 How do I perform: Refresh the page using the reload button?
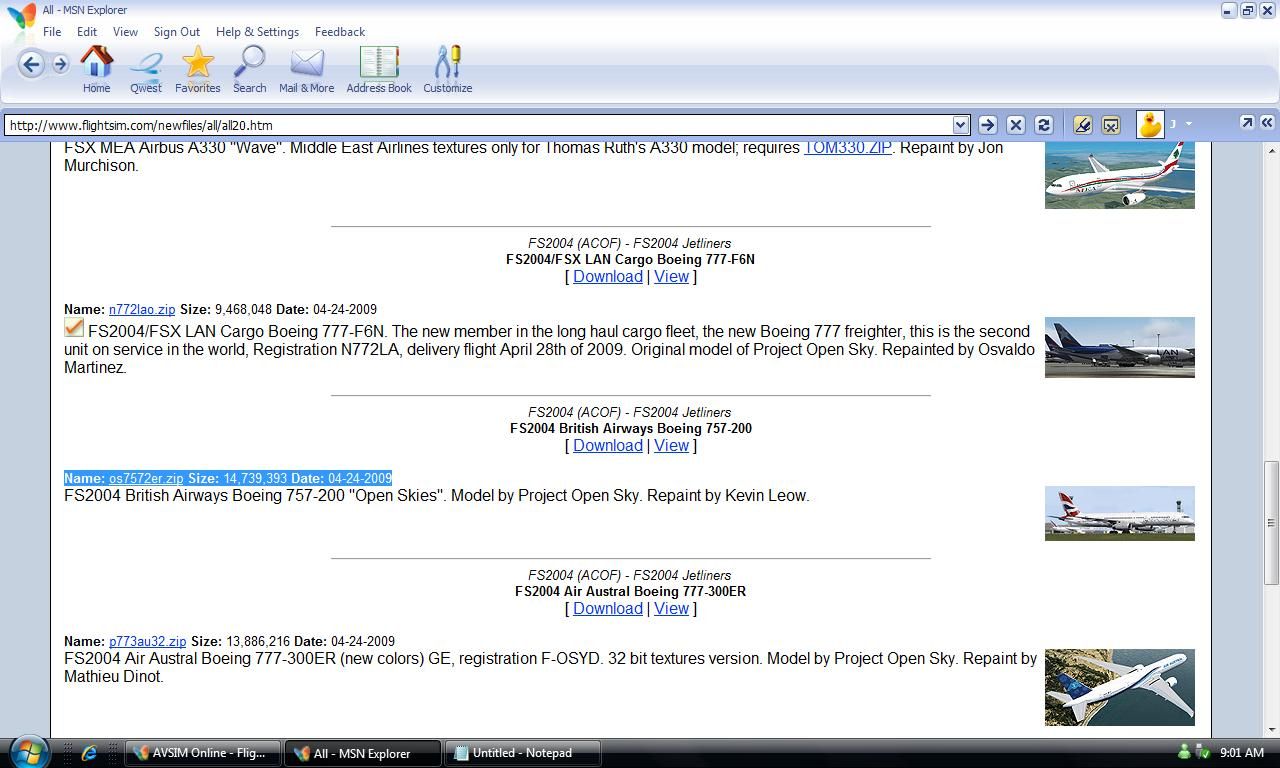coord(1043,125)
